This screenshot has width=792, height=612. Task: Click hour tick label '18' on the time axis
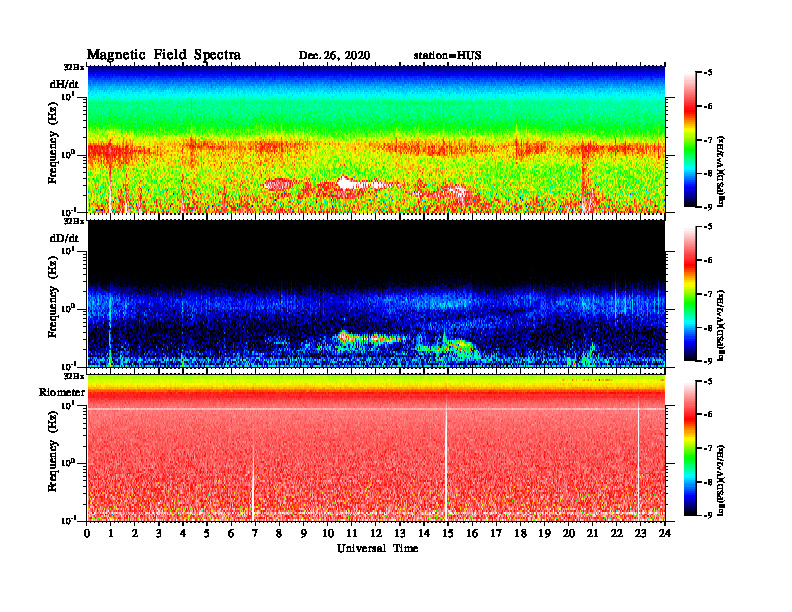tap(520, 533)
